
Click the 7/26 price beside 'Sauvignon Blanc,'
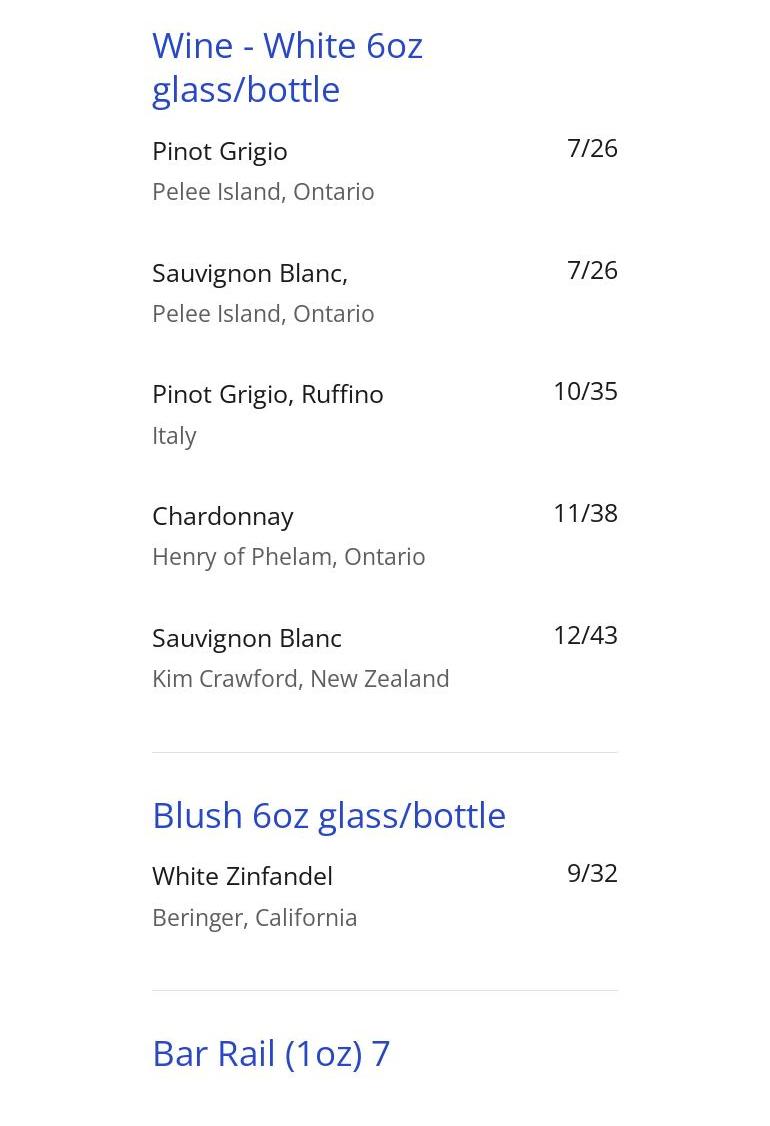pos(592,270)
